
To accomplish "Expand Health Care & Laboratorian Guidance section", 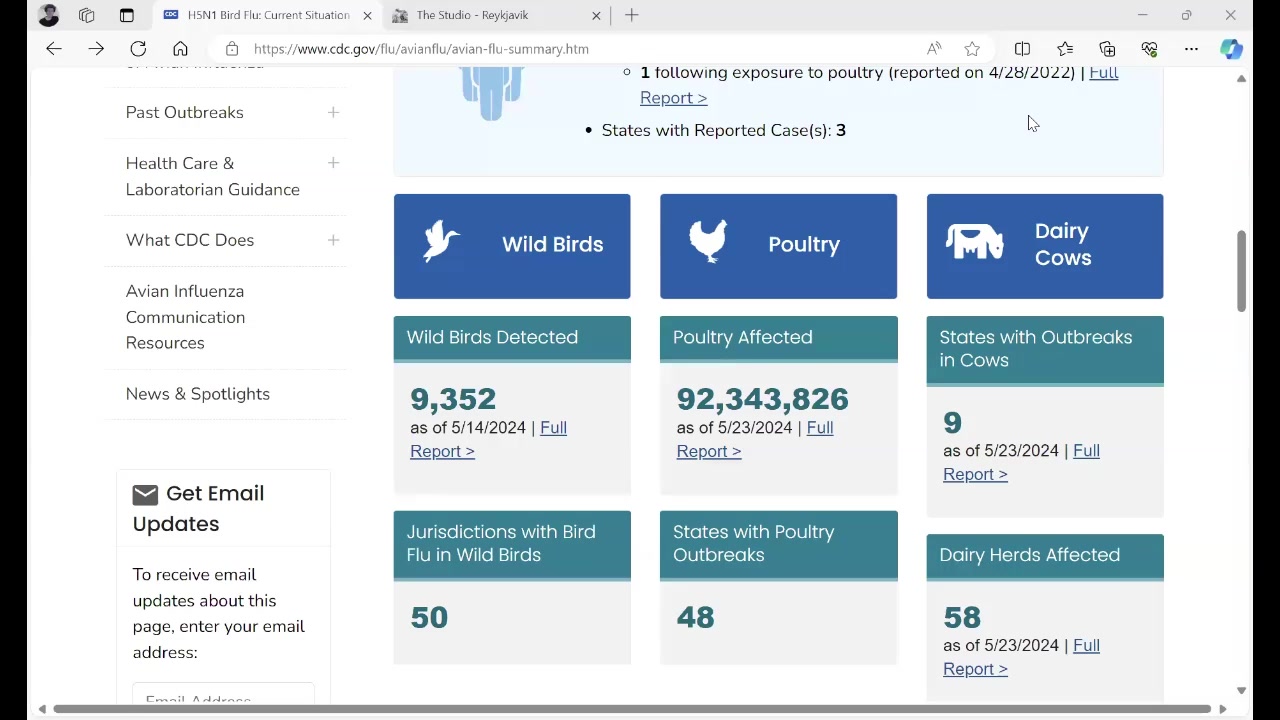I will coord(333,163).
